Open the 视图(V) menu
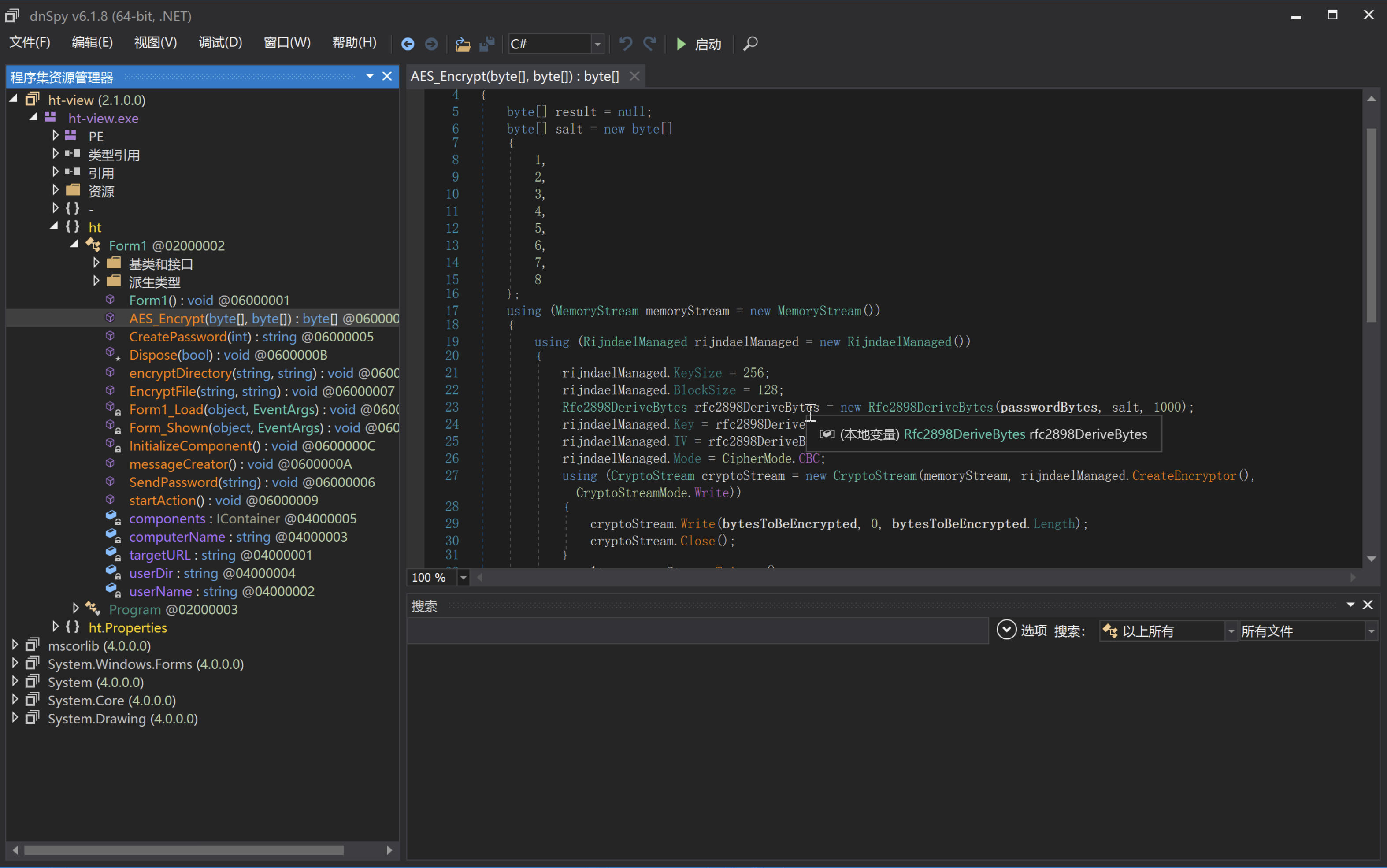1387x868 pixels. [x=156, y=42]
